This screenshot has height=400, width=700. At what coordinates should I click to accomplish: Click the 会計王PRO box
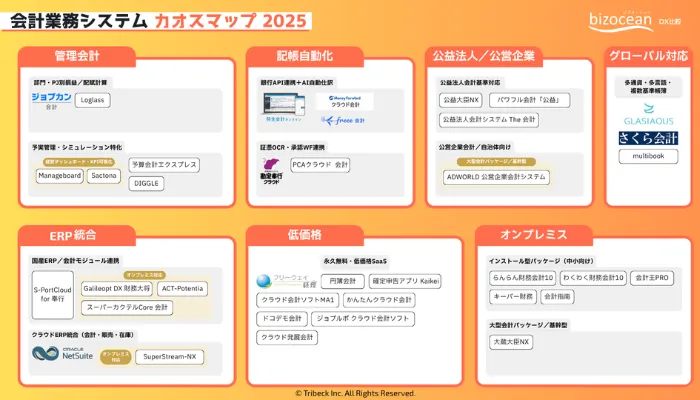(x=652, y=278)
